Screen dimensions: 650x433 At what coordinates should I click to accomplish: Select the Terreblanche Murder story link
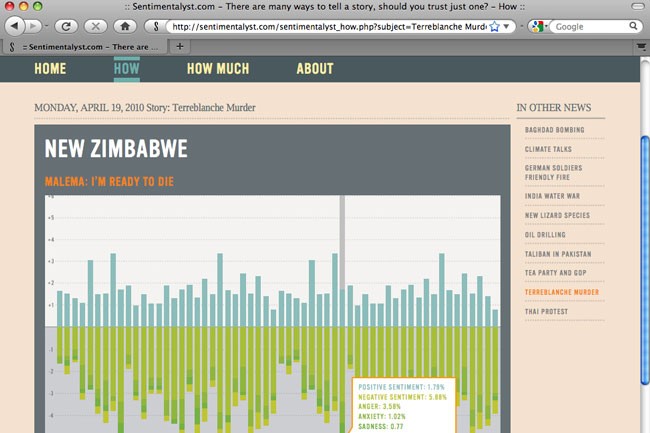click(562, 292)
